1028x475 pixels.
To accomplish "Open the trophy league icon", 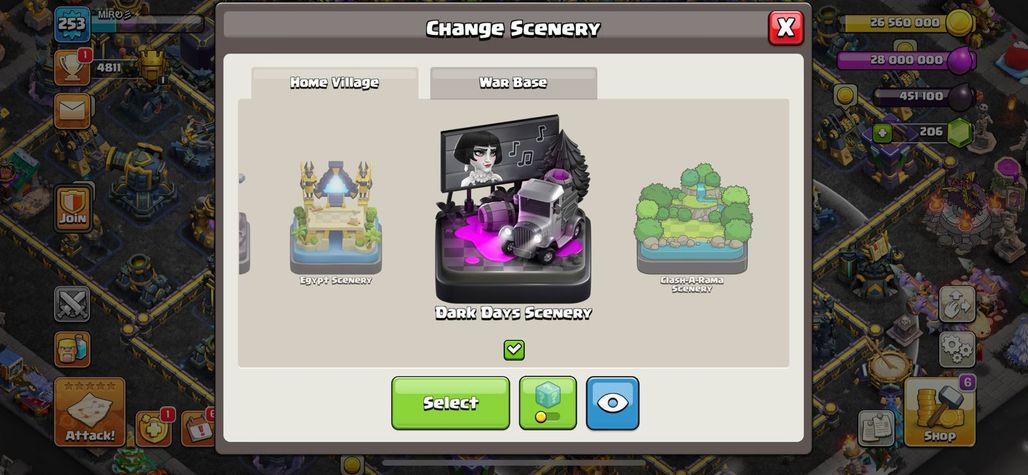I will 72,67.
